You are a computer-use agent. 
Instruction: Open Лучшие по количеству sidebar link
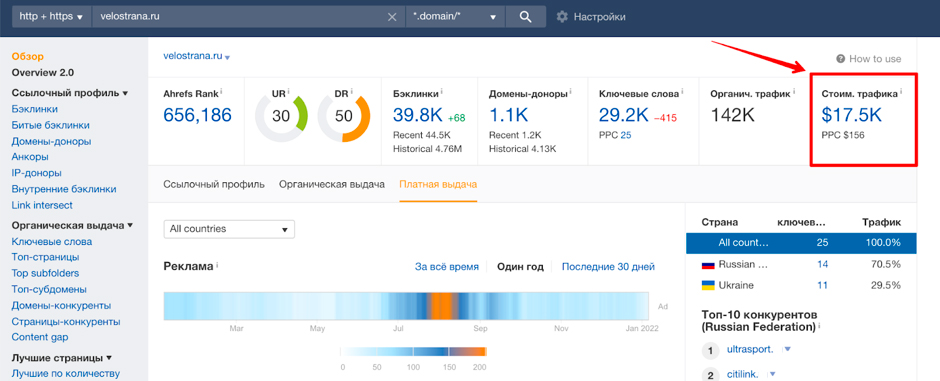(66, 374)
